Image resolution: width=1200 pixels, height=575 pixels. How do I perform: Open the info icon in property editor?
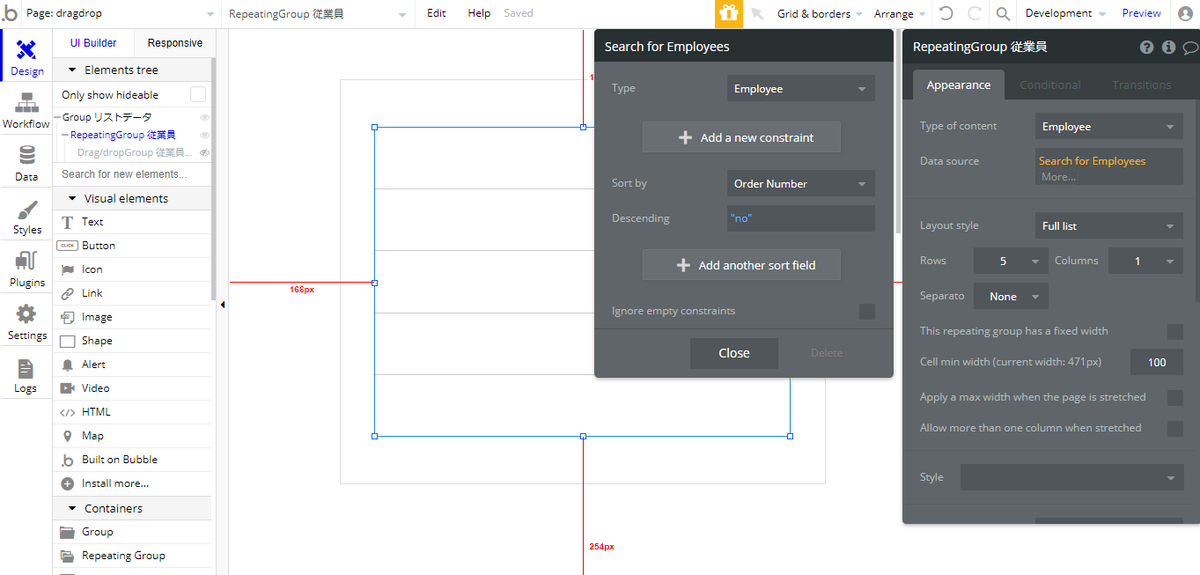click(x=1168, y=47)
